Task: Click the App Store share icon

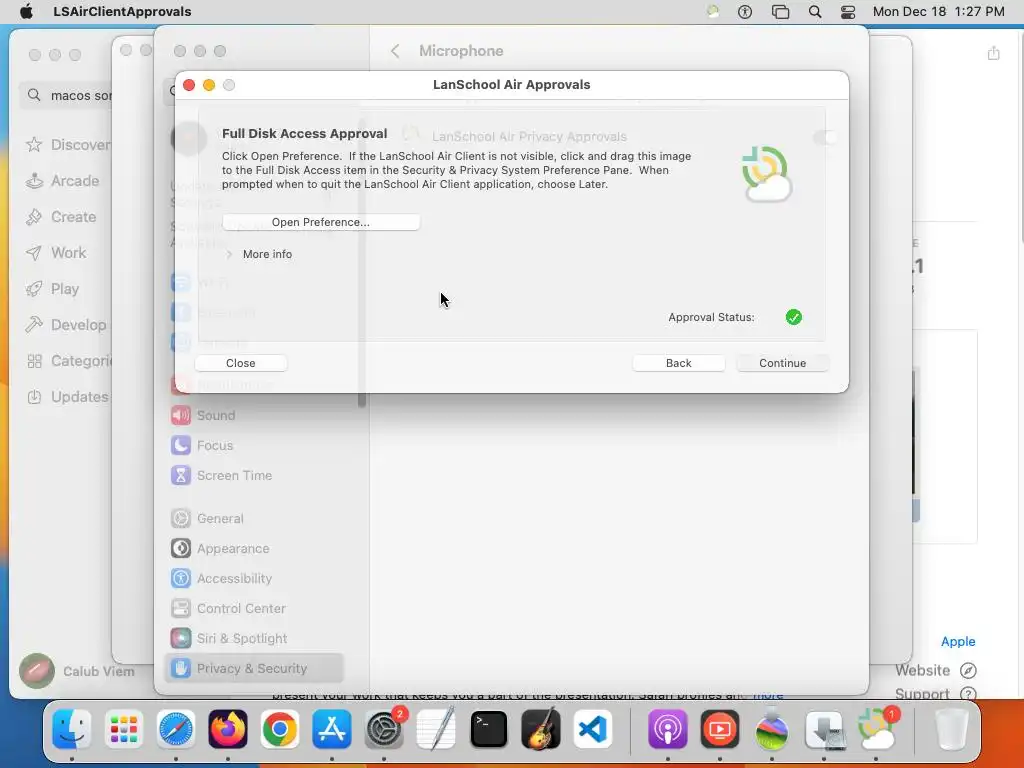Action: click(993, 53)
